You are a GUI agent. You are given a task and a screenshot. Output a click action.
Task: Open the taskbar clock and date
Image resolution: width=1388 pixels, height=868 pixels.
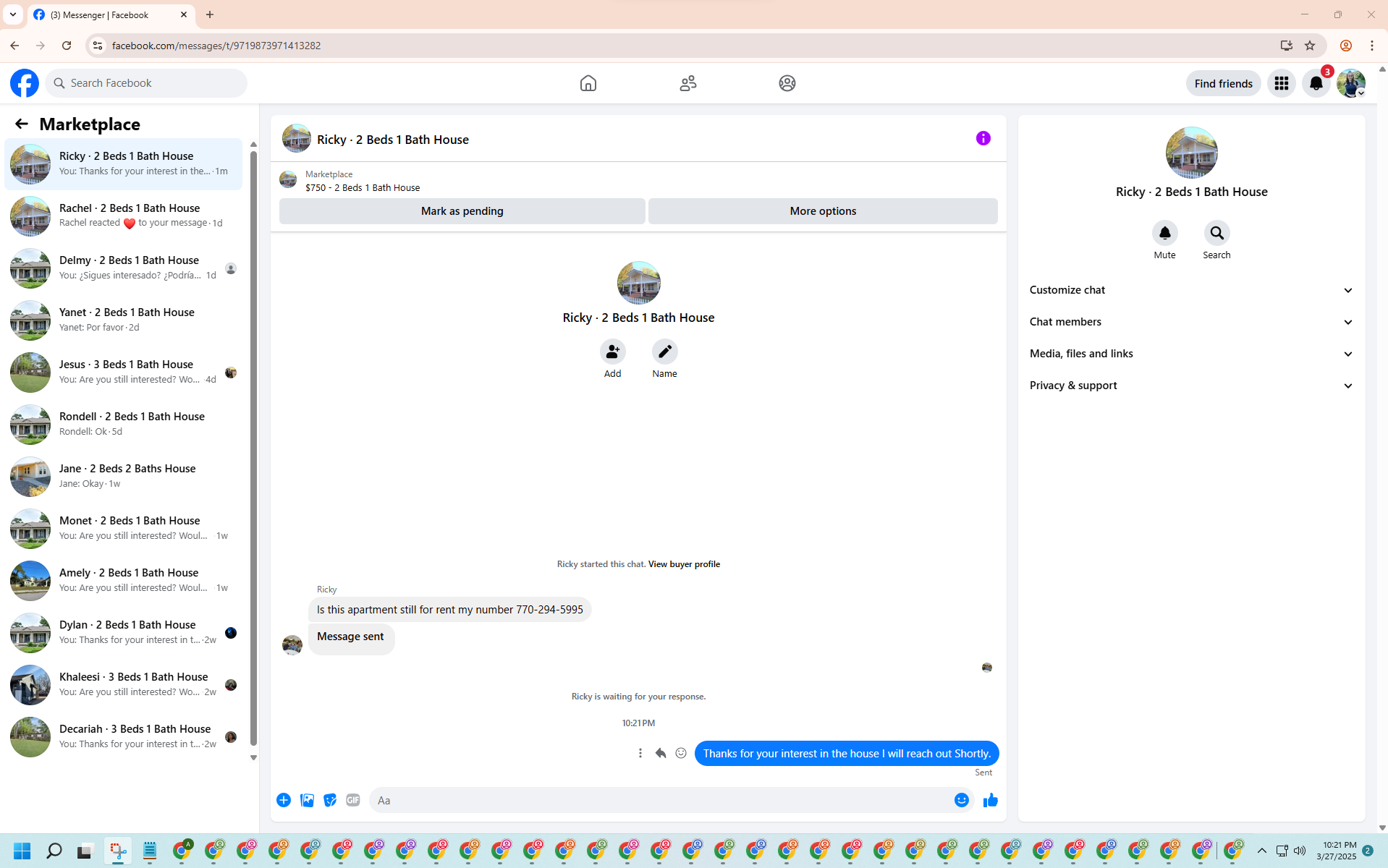(x=1337, y=851)
